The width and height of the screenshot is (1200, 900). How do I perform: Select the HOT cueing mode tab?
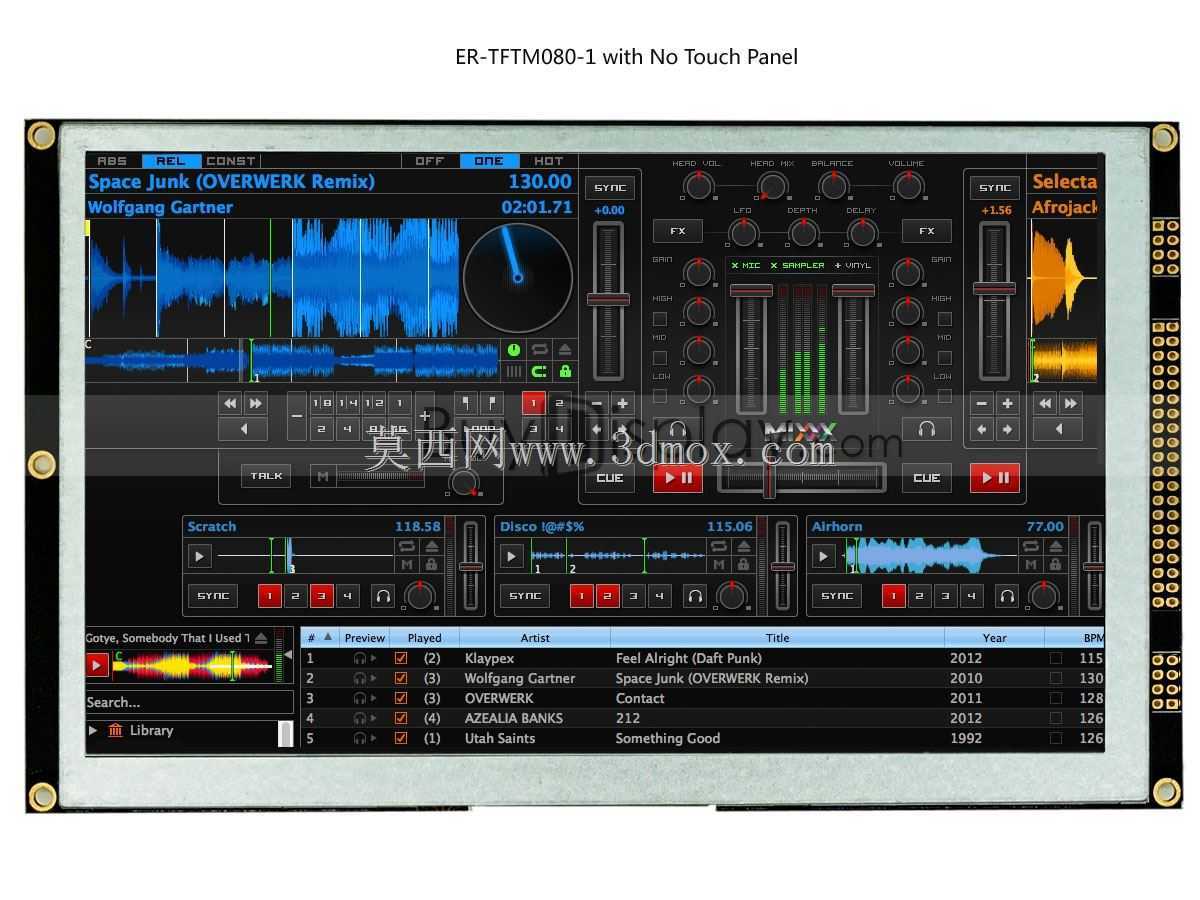tap(549, 161)
